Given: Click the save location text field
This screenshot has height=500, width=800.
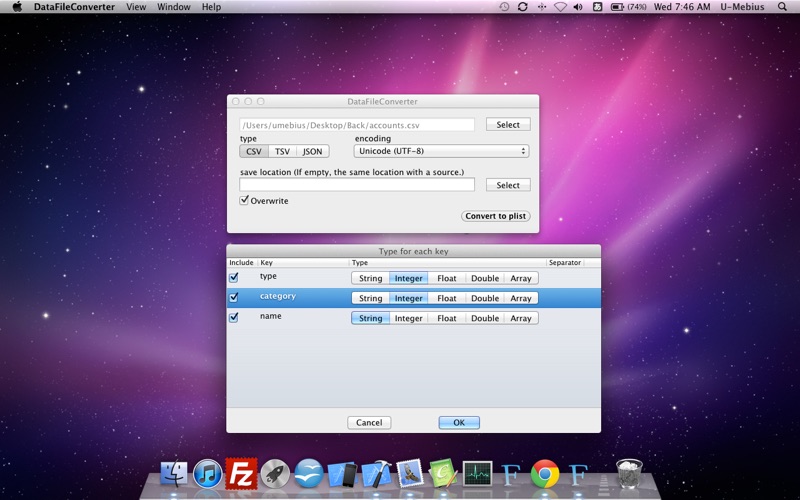Looking at the screenshot, I should pyautogui.click(x=357, y=185).
